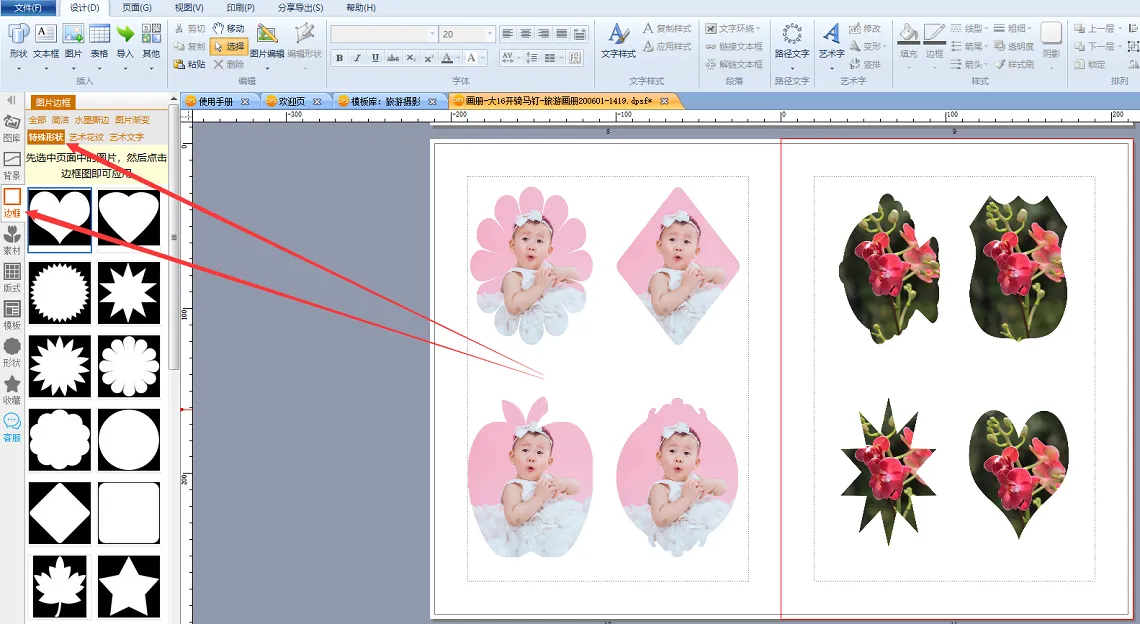Toggle bold text formatting
Viewport: 1140px width, 624px height.
tap(339, 58)
